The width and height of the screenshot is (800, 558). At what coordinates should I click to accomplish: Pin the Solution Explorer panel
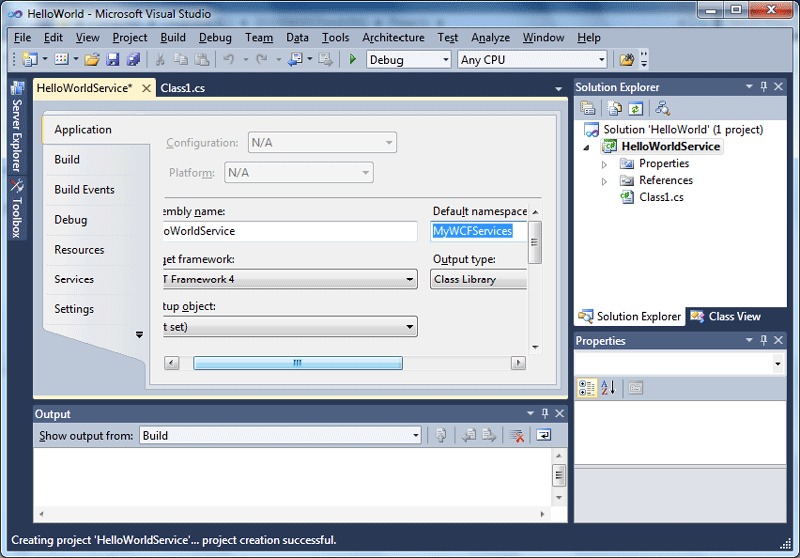[764, 87]
